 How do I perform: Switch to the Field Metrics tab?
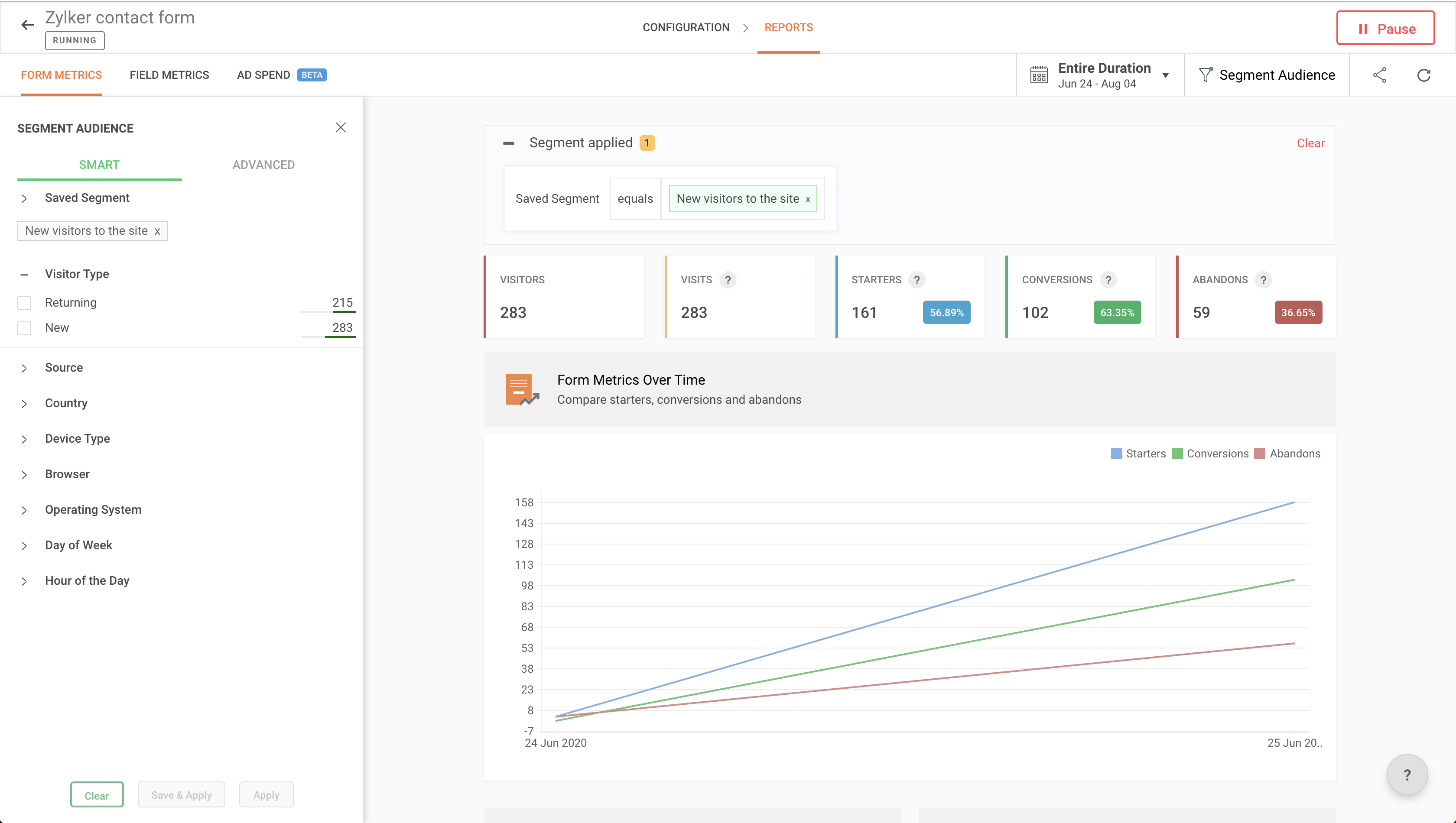(x=169, y=75)
